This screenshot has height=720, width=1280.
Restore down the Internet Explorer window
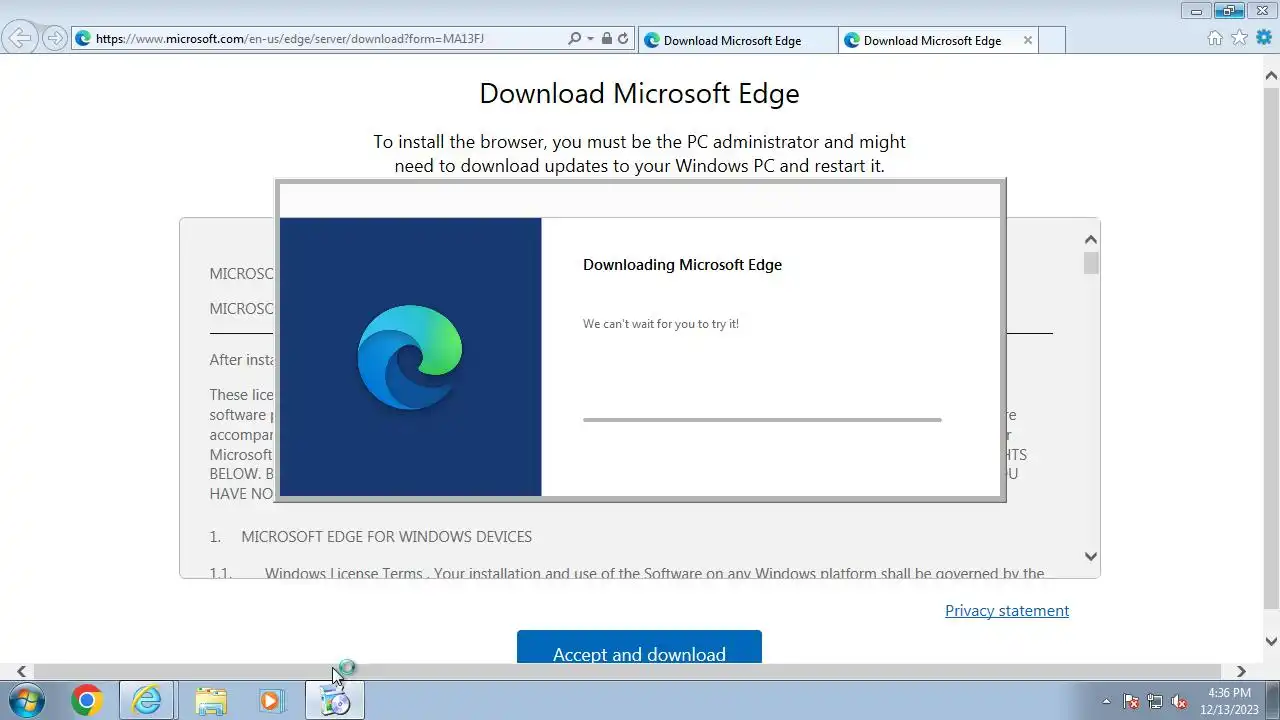coord(1229,10)
